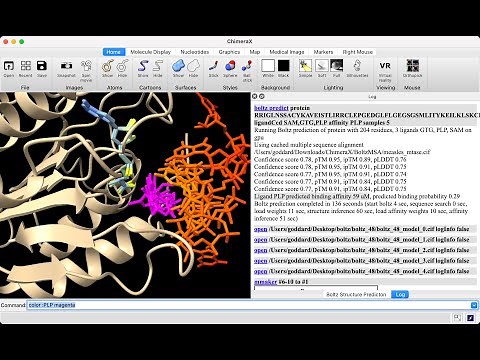Set background to Black swatch

(x=284, y=66)
